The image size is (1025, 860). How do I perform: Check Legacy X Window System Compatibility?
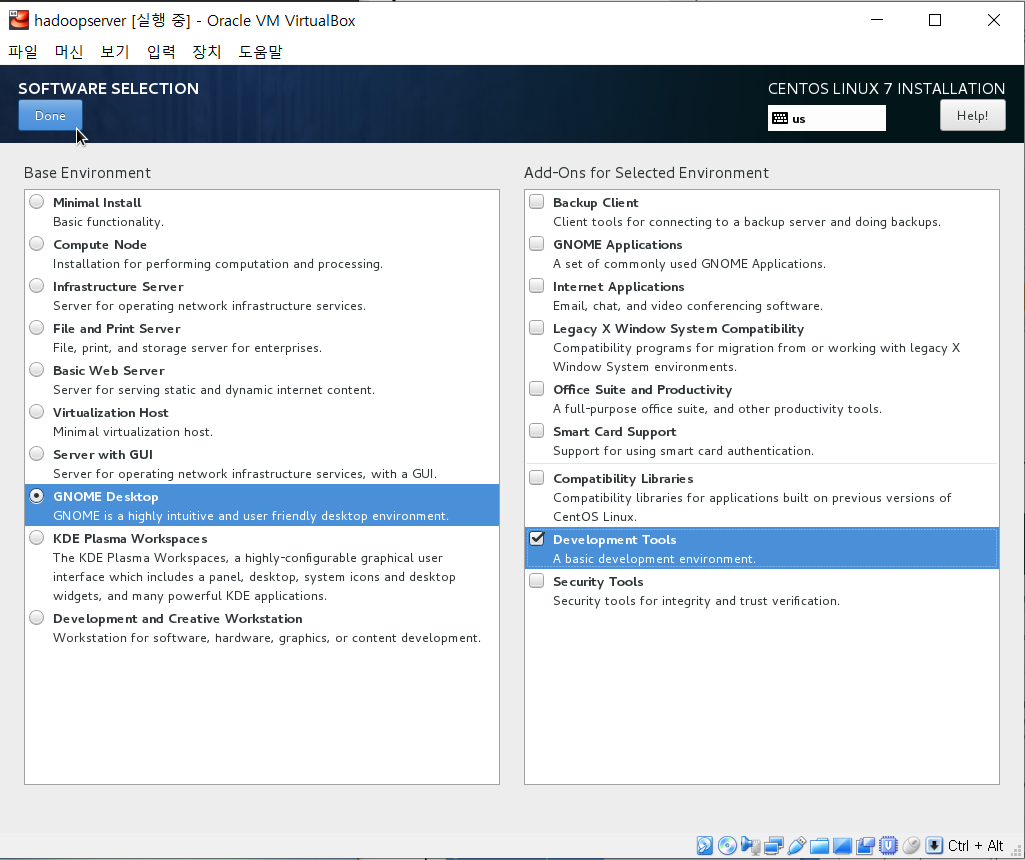(537, 327)
